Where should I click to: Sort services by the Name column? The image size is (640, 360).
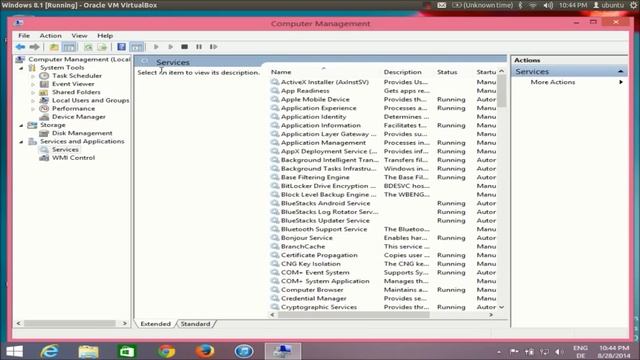(281, 72)
